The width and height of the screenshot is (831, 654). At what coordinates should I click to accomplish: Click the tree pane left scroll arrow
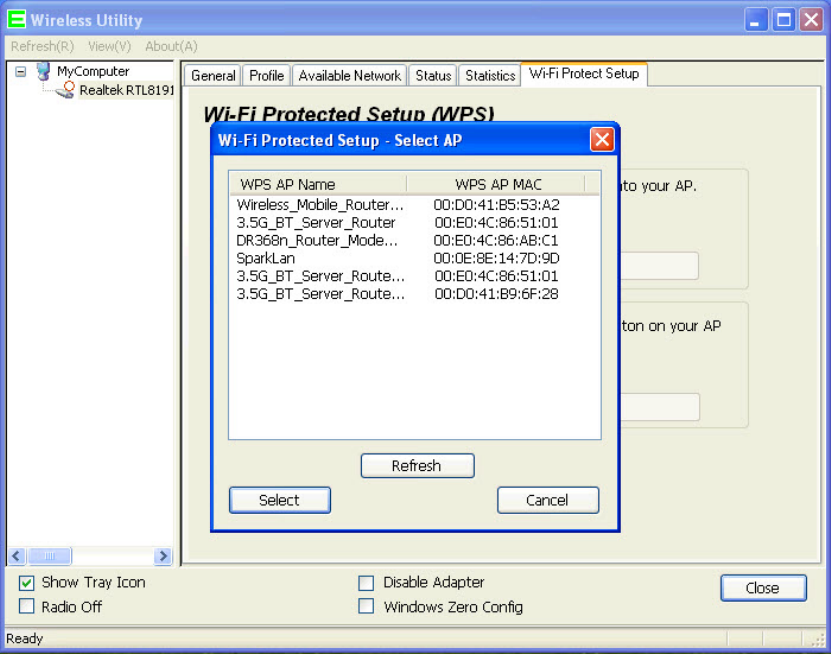16,556
